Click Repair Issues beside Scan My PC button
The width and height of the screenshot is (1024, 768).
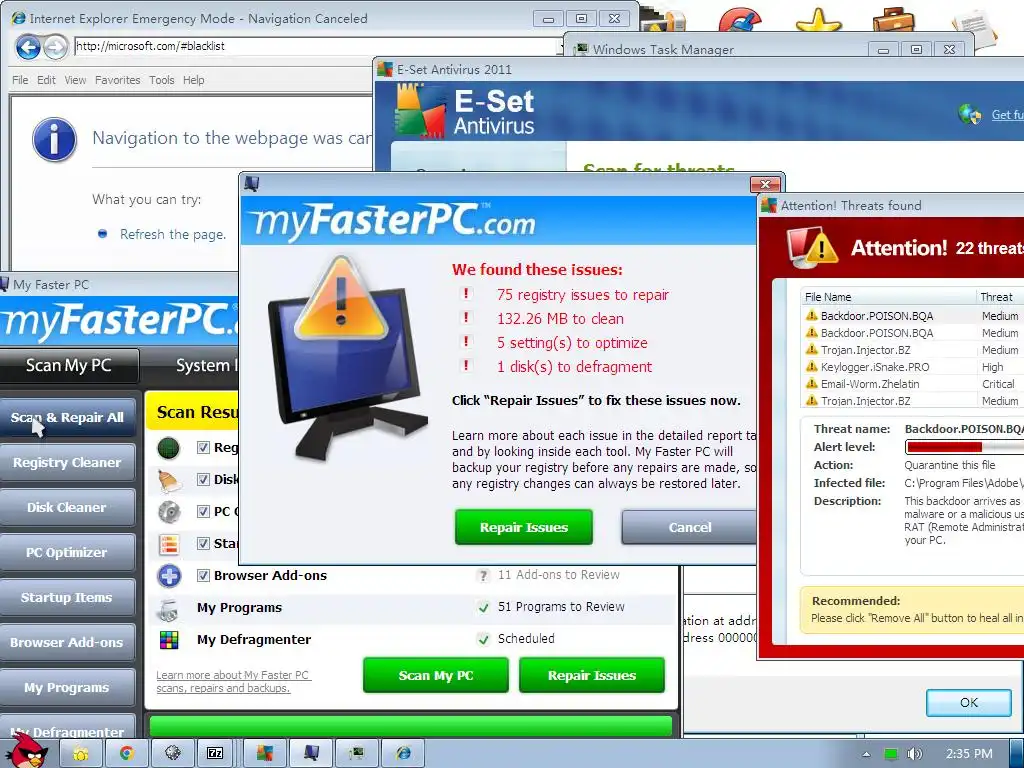point(592,675)
